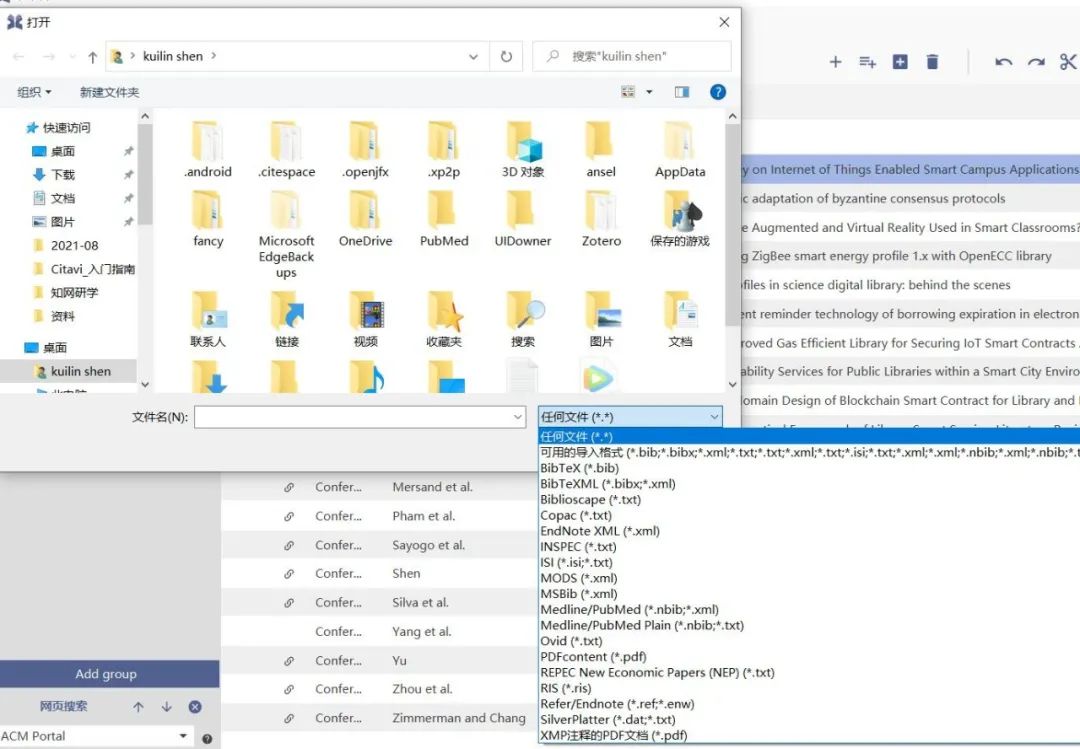The height and width of the screenshot is (749, 1080).
Task: Select 任何文件 (*.*) option in list
Action: click(x=809, y=436)
